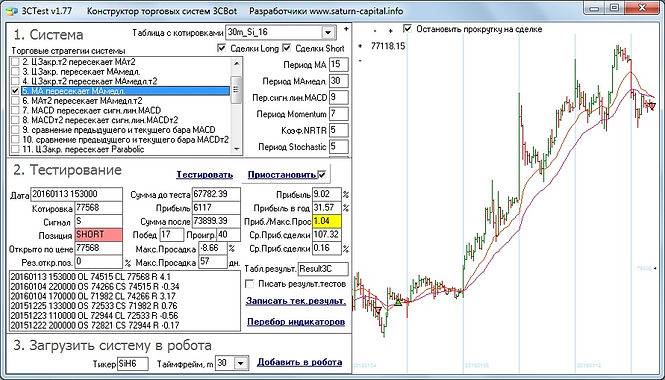Click the yellow Приб./Макс.Прос value field

327,221
